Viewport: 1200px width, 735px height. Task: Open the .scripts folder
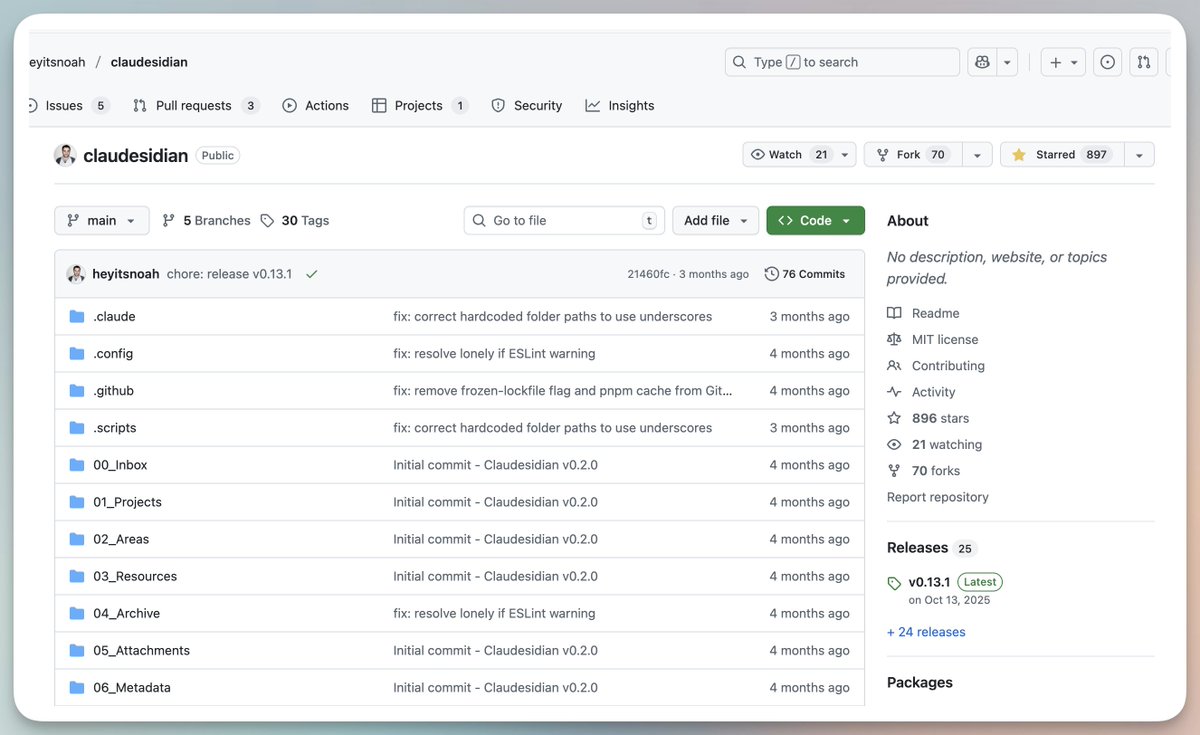click(115, 428)
